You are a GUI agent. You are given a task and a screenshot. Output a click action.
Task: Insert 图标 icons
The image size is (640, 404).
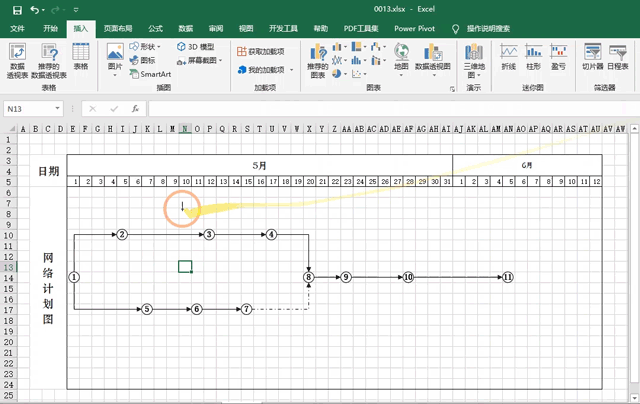(142, 60)
